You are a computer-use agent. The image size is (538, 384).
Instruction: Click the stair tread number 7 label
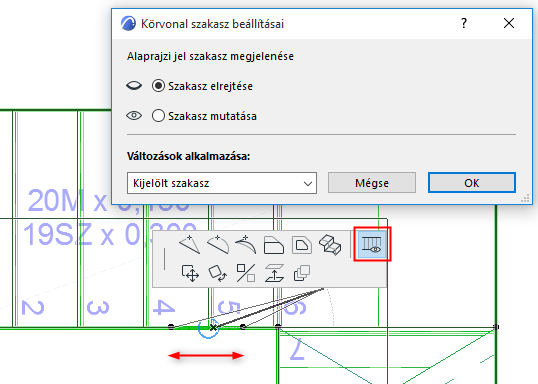click(297, 349)
